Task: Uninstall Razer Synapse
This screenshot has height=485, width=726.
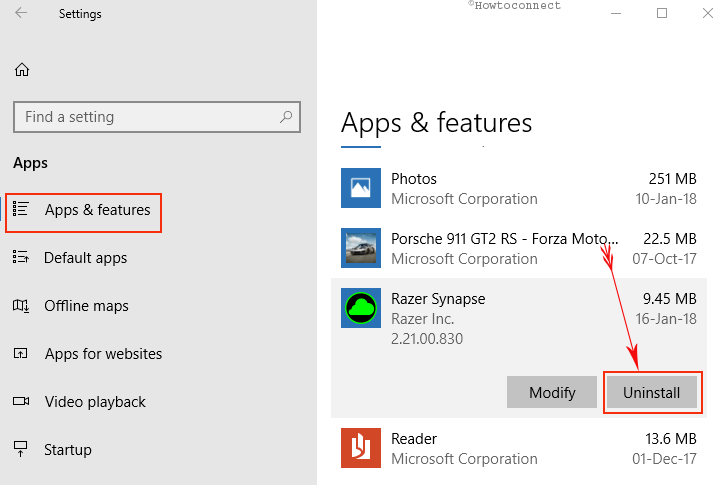Action: click(651, 393)
